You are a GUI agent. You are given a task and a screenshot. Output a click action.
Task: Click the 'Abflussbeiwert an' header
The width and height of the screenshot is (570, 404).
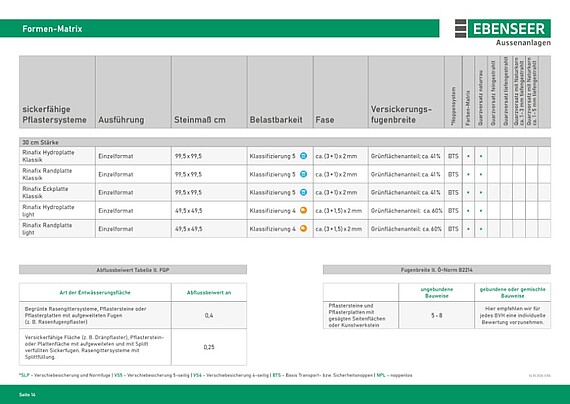tap(209, 292)
